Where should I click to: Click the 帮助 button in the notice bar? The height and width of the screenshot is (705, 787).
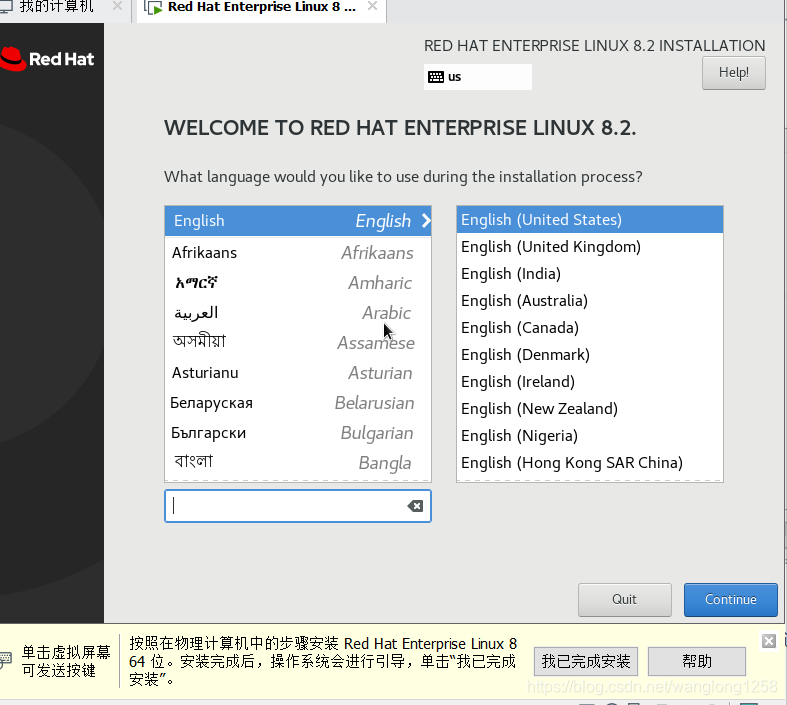[x=697, y=661]
